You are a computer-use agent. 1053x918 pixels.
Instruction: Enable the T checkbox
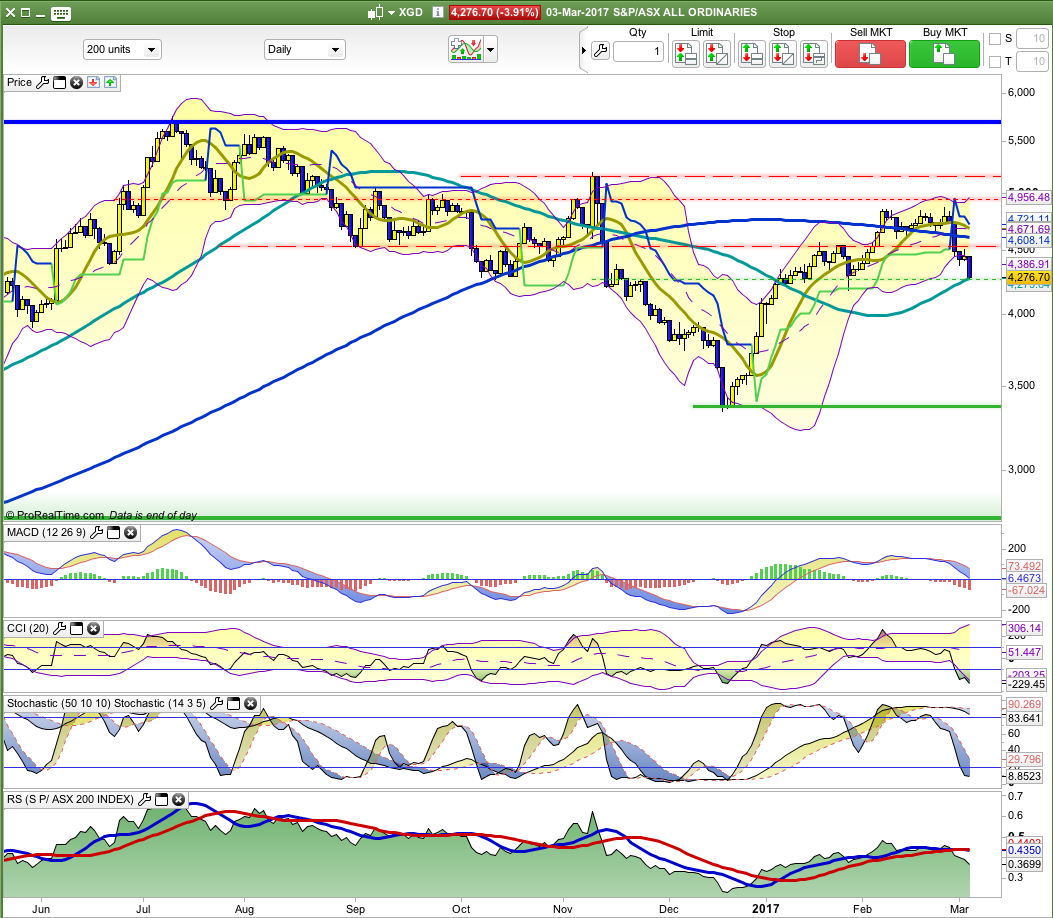[995, 62]
